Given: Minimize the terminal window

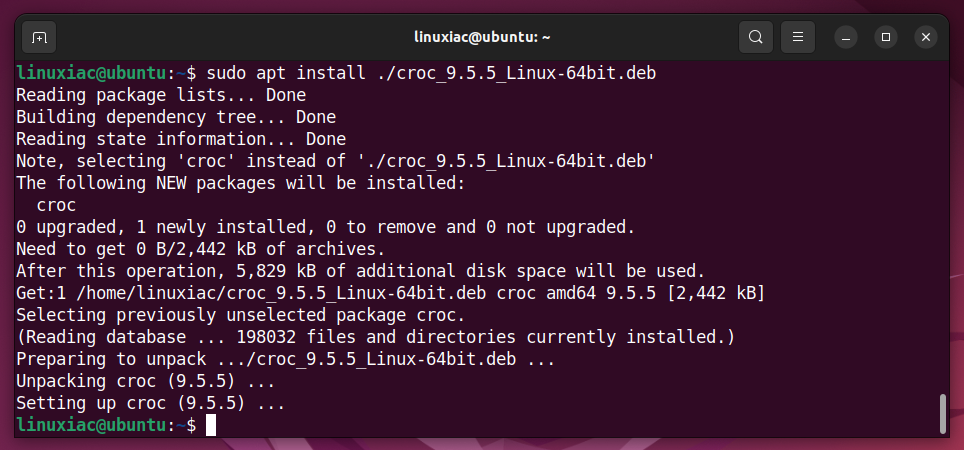Looking at the screenshot, I should 846,38.
